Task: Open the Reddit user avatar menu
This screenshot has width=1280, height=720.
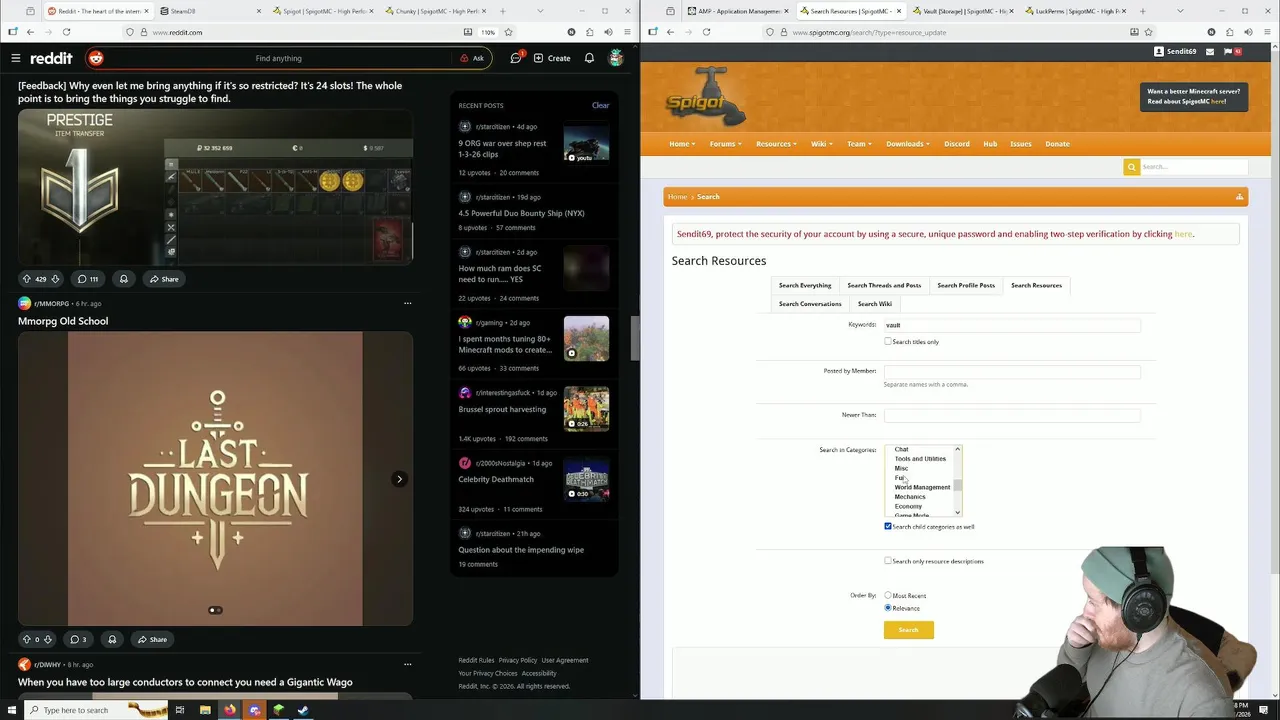Action: pos(616,58)
